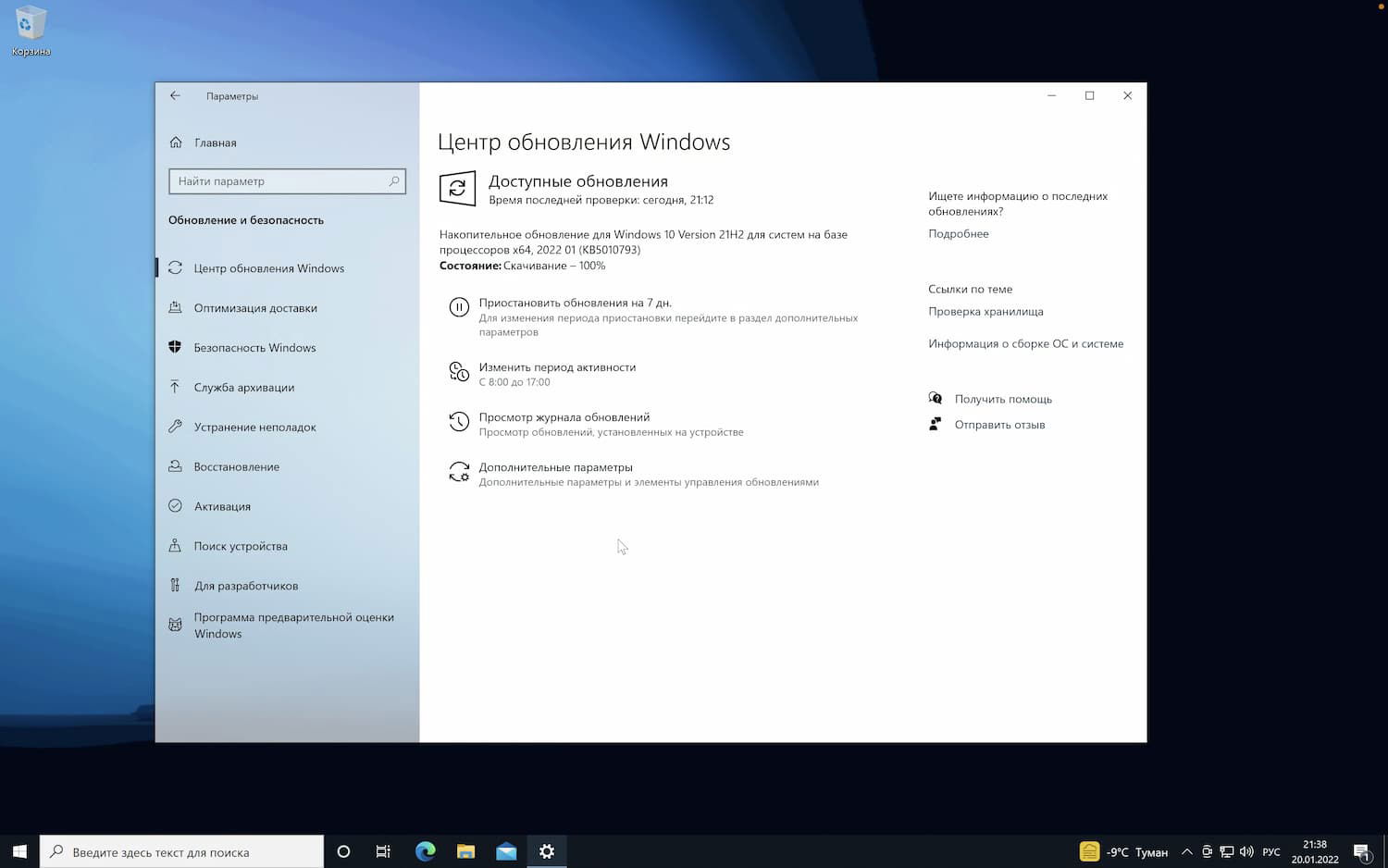Click the Активация checkmark icon
Screen dimensions: 1388x868
tap(175, 506)
